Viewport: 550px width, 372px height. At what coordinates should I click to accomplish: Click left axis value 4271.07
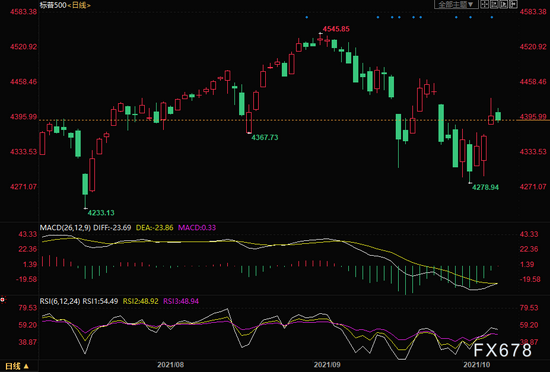coord(24,187)
